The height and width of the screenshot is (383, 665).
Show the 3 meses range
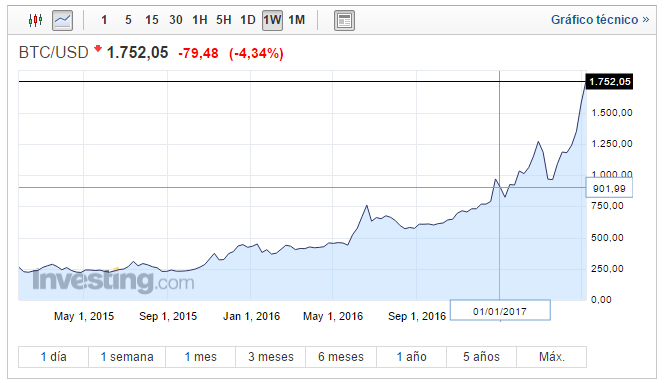[271, 357]
